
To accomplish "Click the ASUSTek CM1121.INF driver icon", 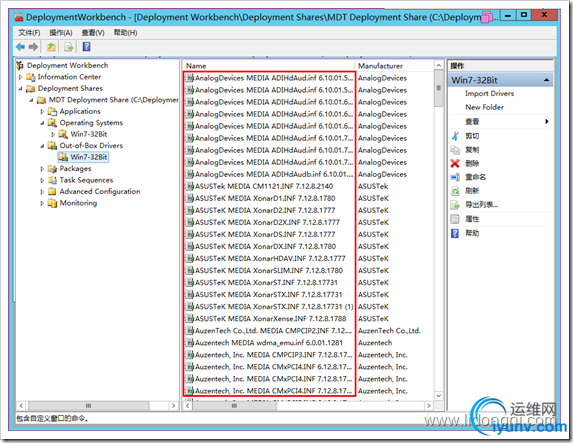I will tap(190, 186).
